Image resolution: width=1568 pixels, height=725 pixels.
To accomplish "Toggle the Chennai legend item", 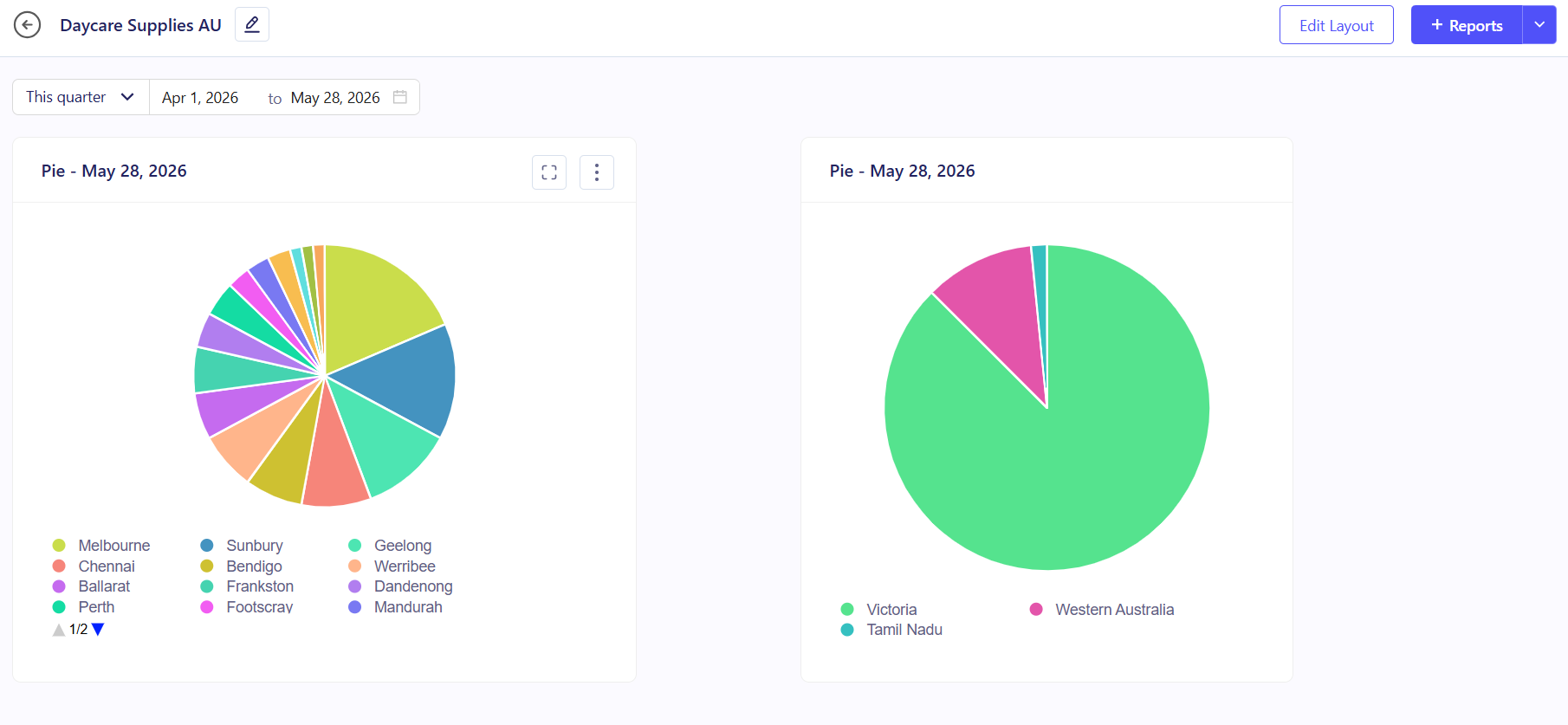I will [x=94, y=566].
